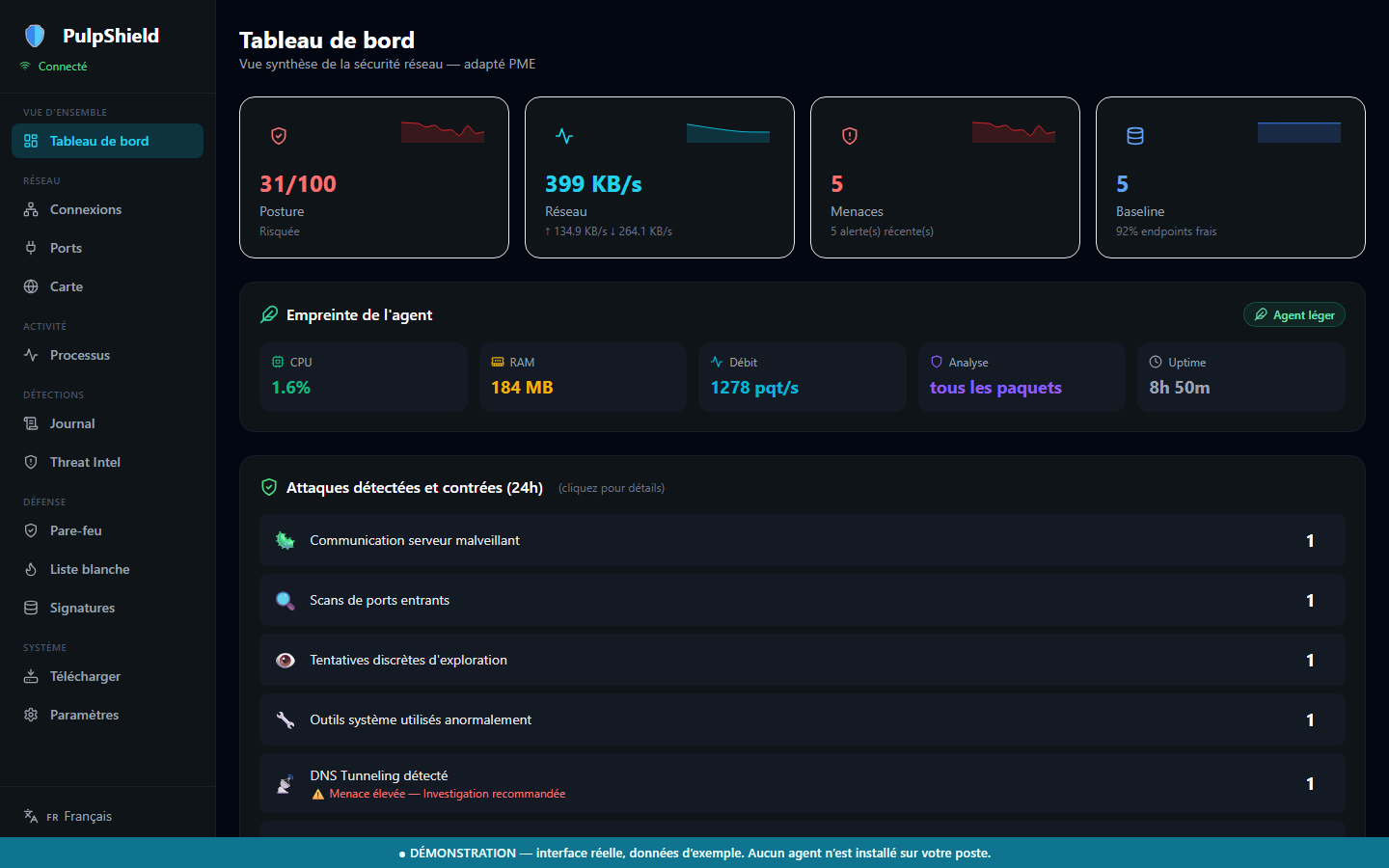Click the 1278 pqt/s throughput value
The height and width of the screenshot is (868, 1389).
point(754,388)
